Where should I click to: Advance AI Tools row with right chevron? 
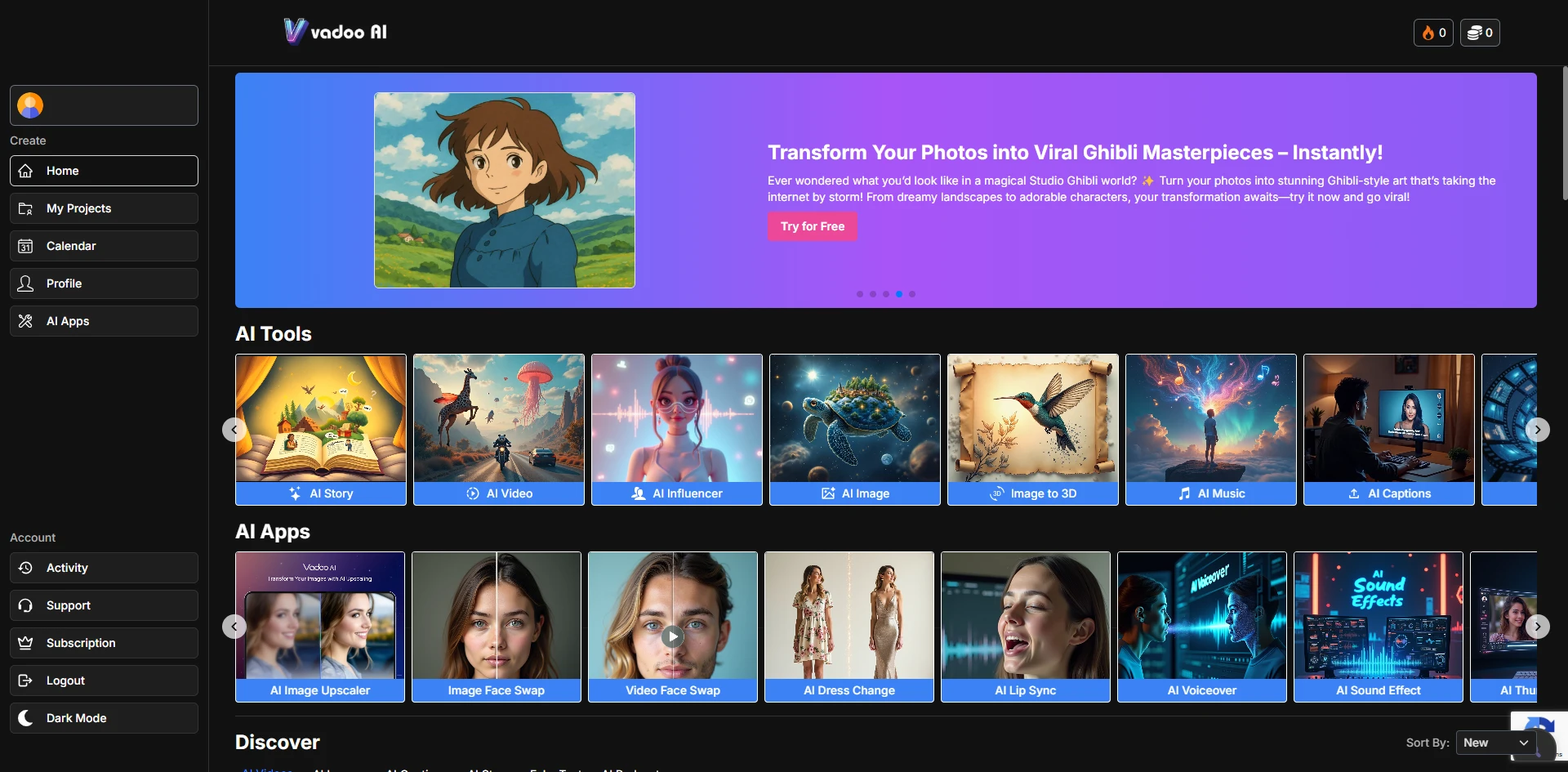tap(1538, 429)
